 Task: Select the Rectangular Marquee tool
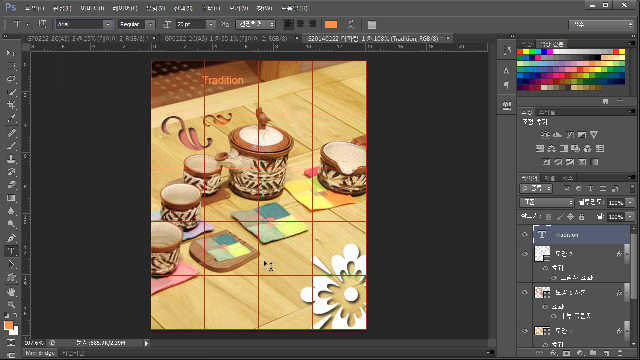pyautogui.click(x=11, y=66)
